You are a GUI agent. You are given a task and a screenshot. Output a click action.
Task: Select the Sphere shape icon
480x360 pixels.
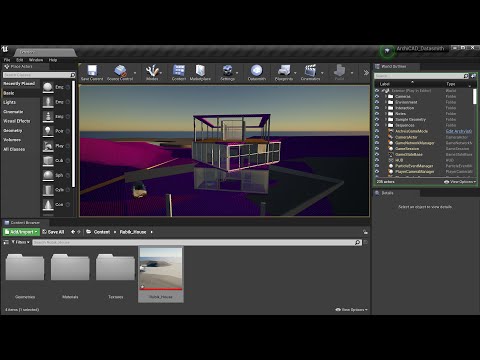(x=48, y=175)
